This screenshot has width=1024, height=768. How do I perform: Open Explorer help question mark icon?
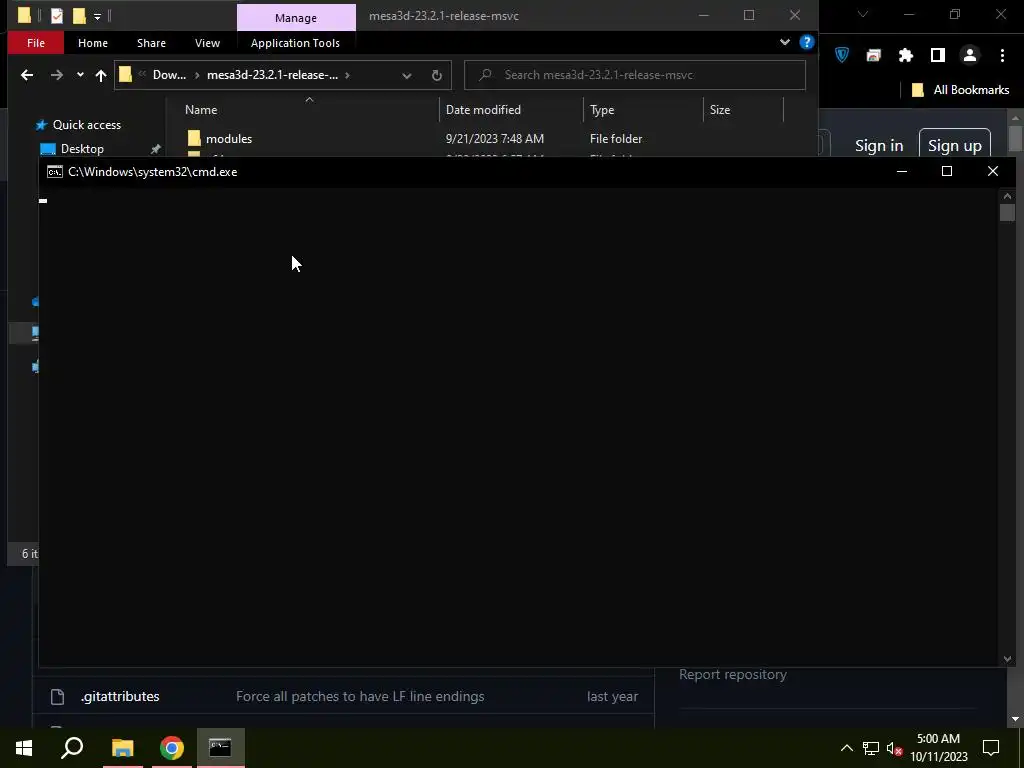click(x=807, y=42)
